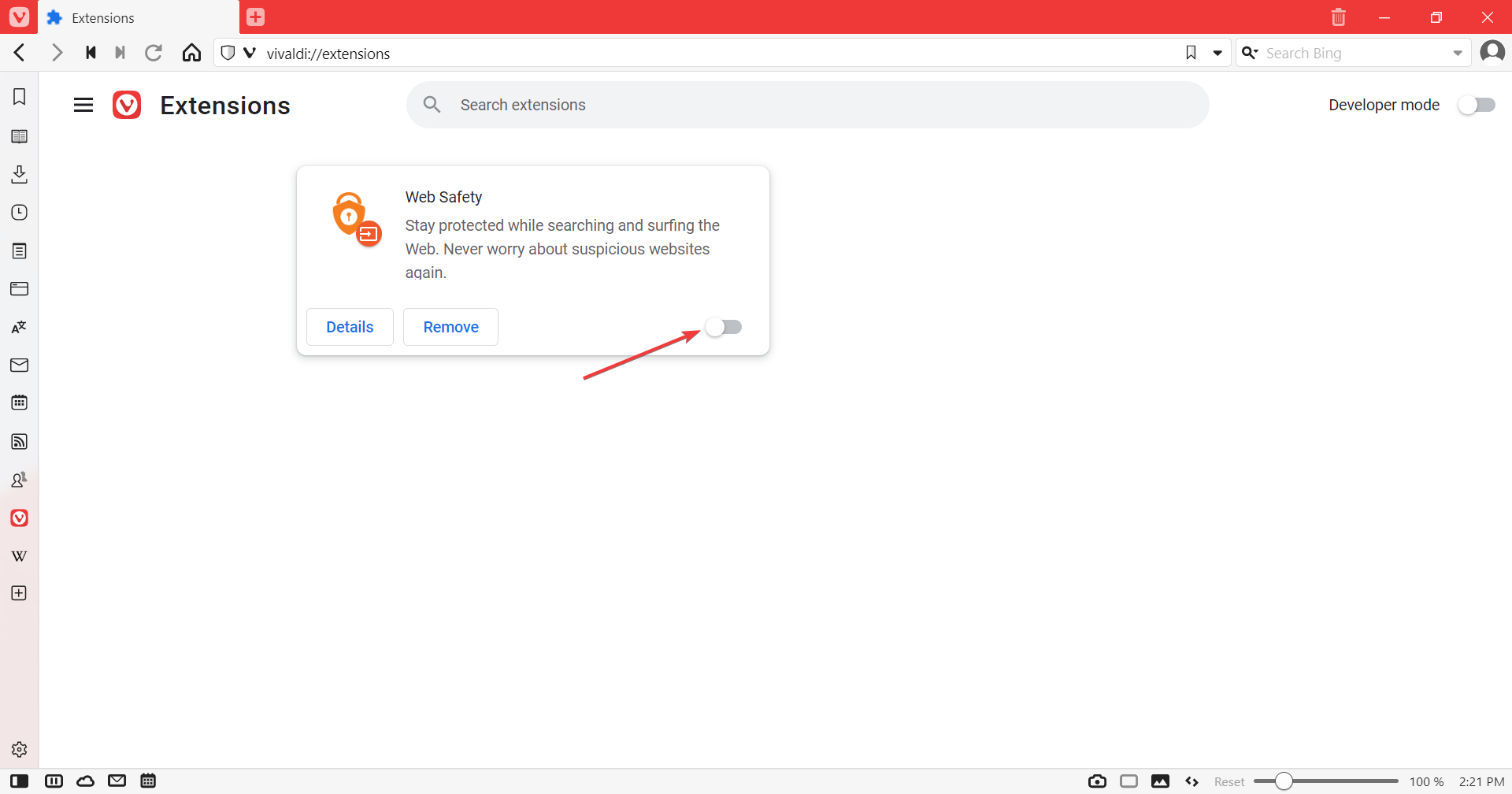Image resolution: width=1512 pixels, height=794 pixels.
Task: Open the History panel
Action: [20, 213]
